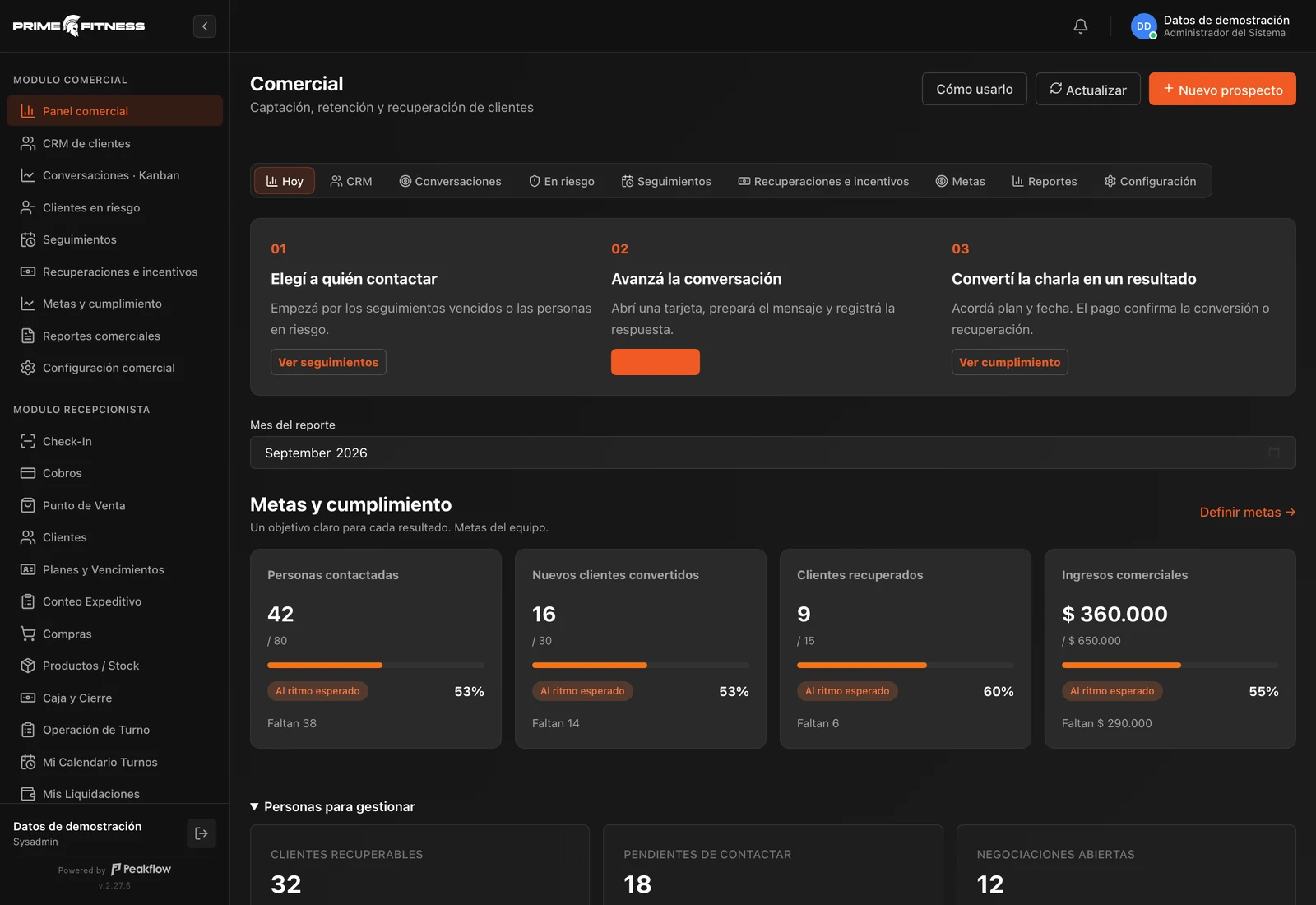Open the Conversaciones tab
Image resolution: width=1316 pixels, height=905 pixels.
pos(450,181)
